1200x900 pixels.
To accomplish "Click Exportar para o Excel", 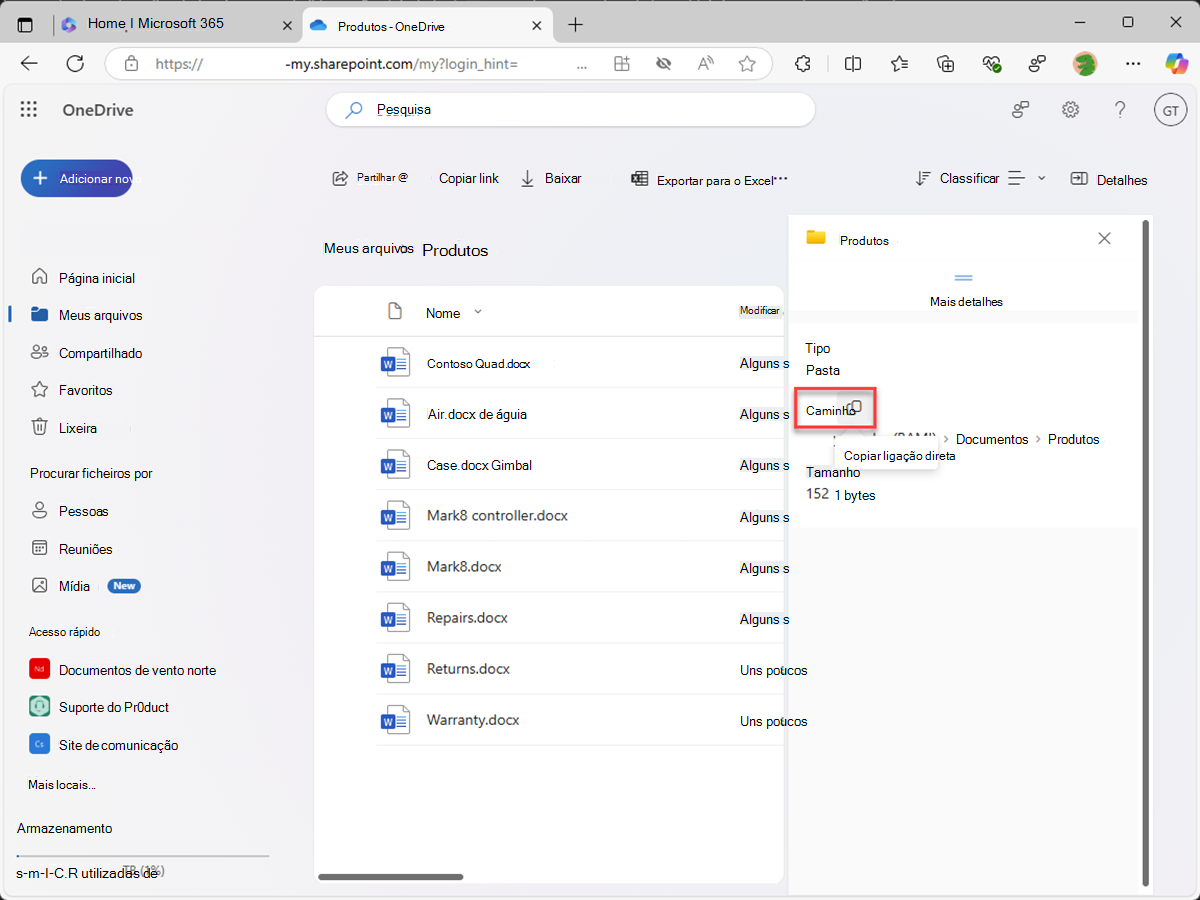I will coord(703,180).
